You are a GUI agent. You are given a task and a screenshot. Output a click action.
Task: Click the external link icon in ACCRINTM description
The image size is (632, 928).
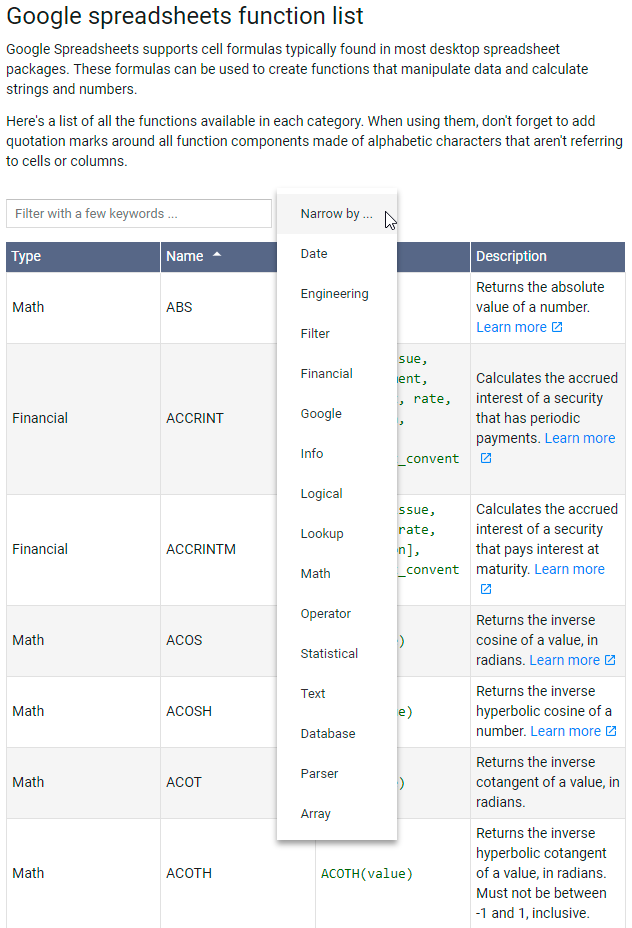tap(486, 589)
